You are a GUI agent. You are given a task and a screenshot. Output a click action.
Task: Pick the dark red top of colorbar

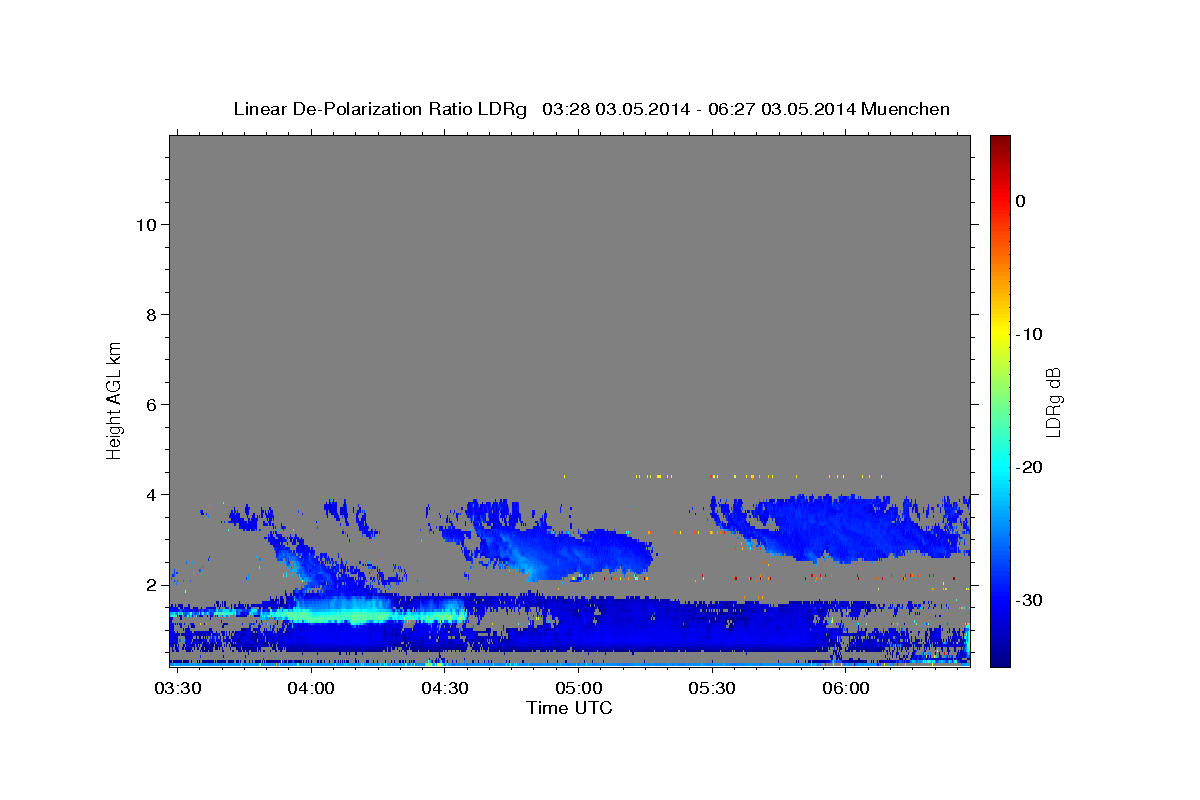[x=1000, y=143]
